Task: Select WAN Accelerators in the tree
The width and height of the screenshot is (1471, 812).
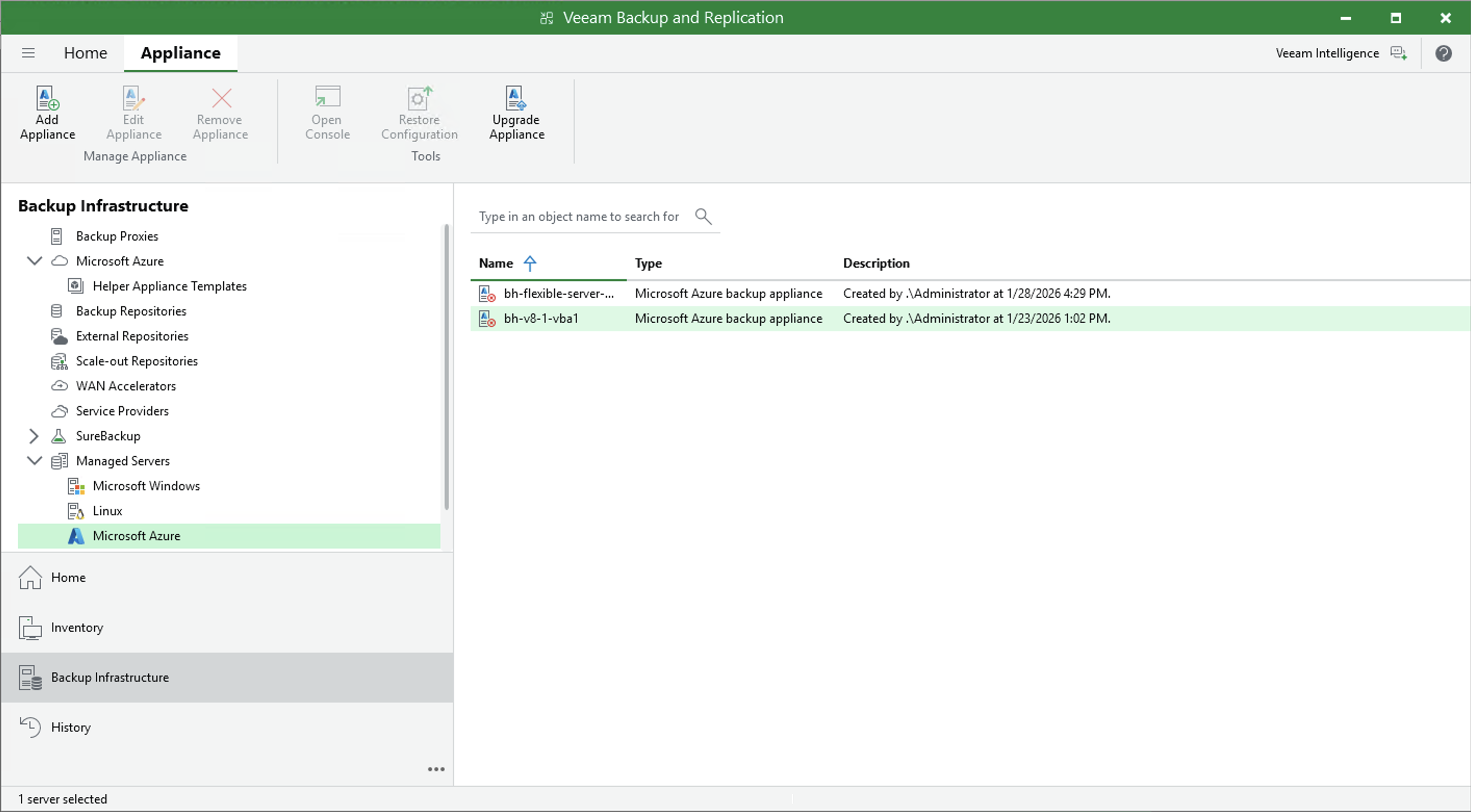Action: point(125,386)
